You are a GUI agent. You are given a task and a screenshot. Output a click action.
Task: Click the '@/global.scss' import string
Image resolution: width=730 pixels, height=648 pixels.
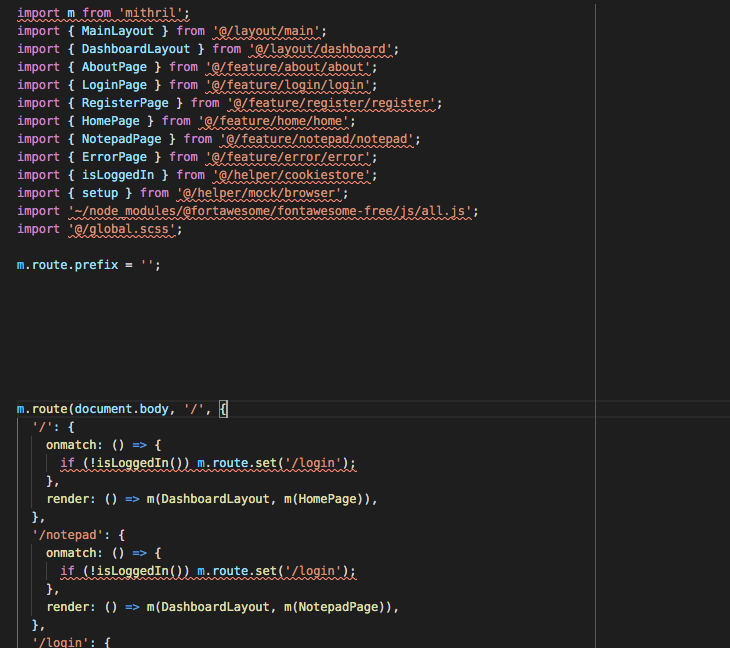[122, 230]
